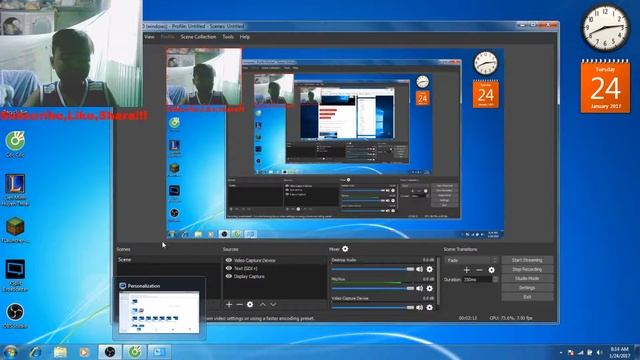The width and height of the screenshot is (640, 360).
Task: Open source properties gear in Sources panel
Action: click(x=250, y=304)
